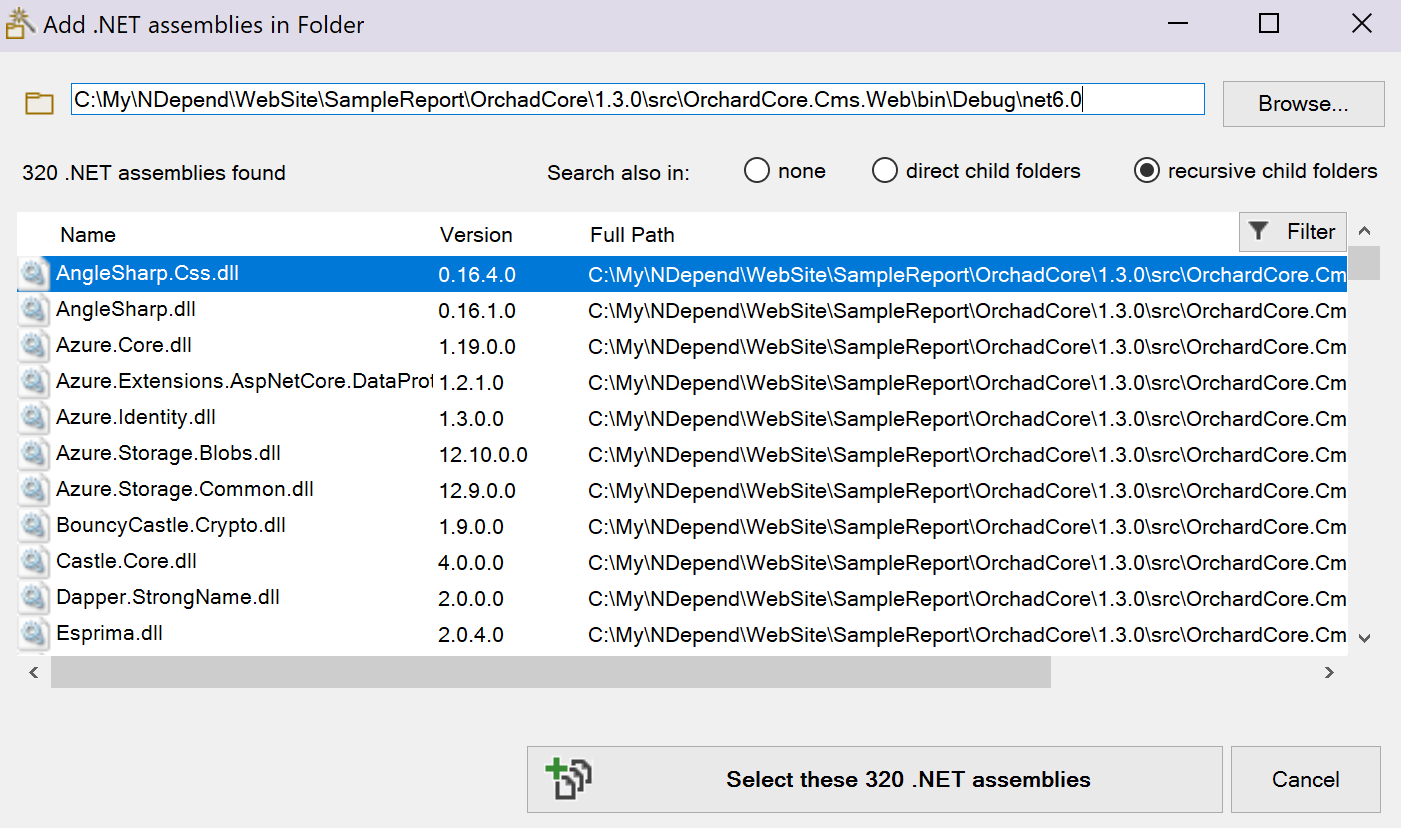Click the full path cell of Castle.Core.dll

tap(967, 563)
